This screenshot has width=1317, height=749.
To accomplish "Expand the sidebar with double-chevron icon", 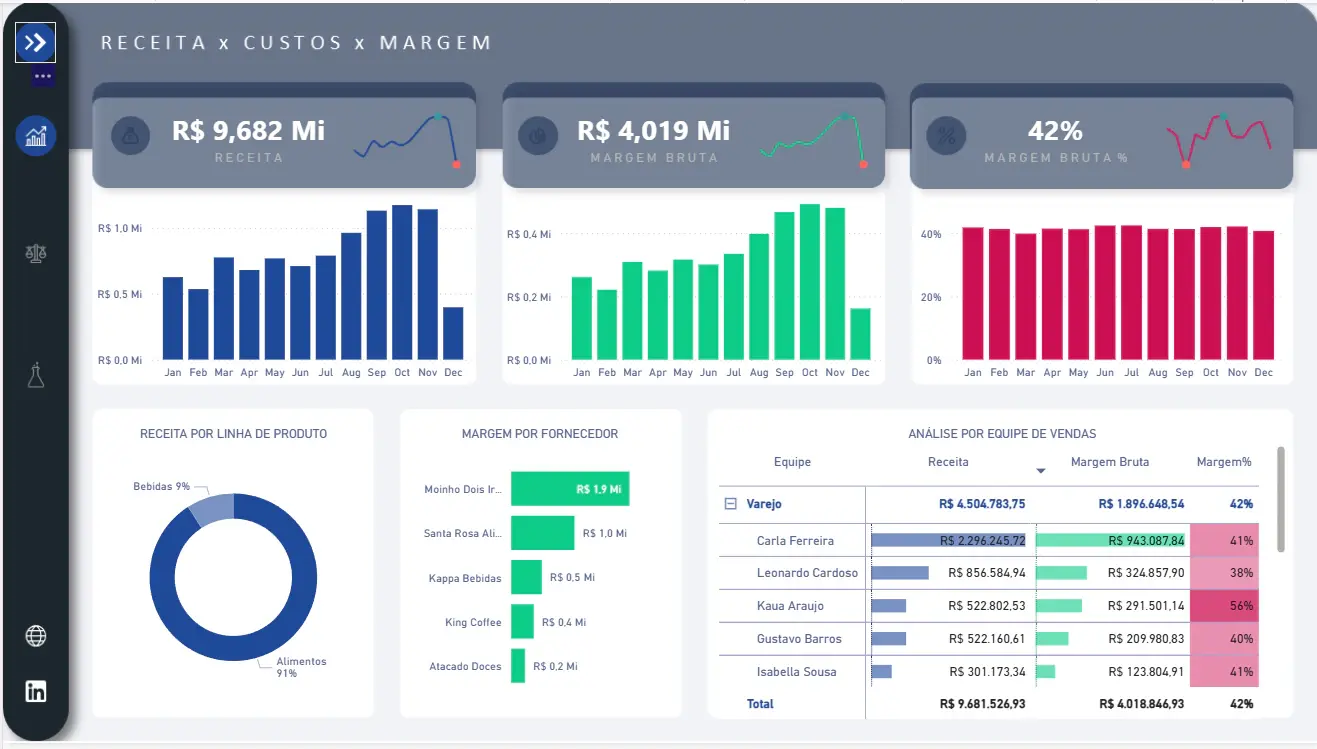I will tap(35, 42).
